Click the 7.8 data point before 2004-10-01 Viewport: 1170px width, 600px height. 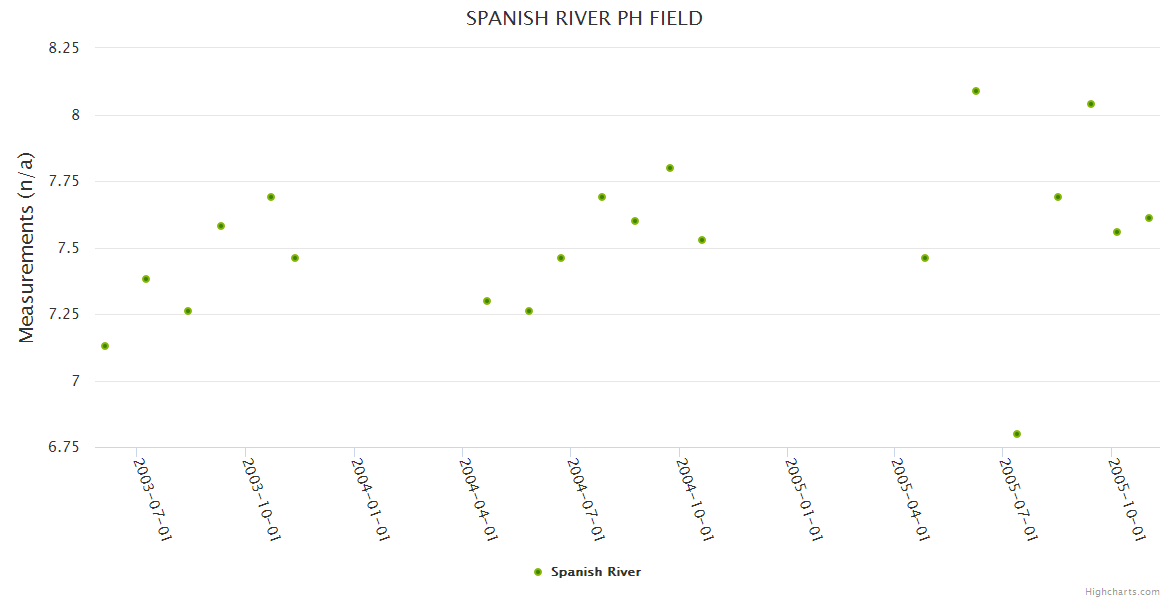pyautogui.click(x=670, y=168)
